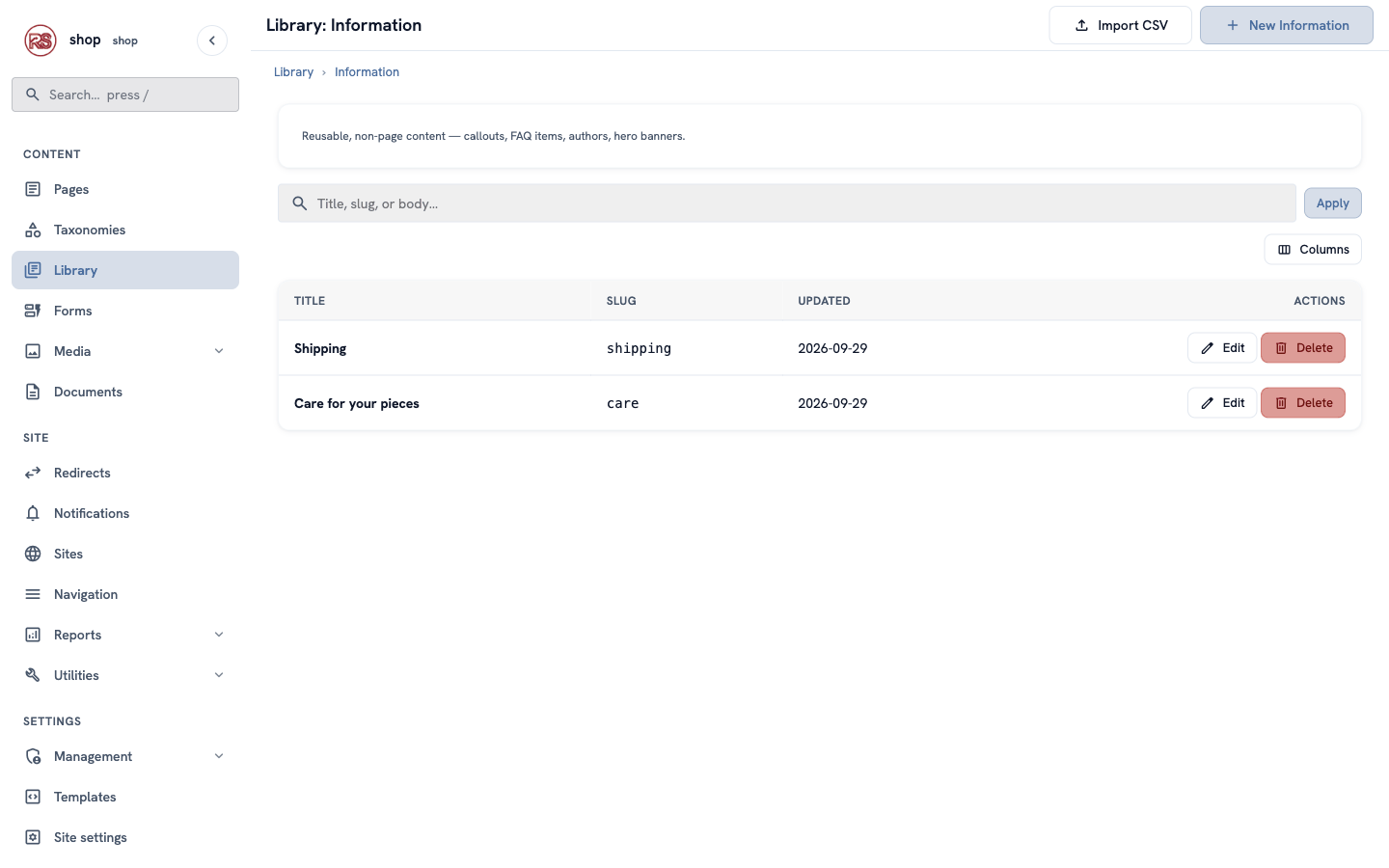Click the Sites globe icon
Viewport: 1389px width, 868px height.
pos(33,554)
